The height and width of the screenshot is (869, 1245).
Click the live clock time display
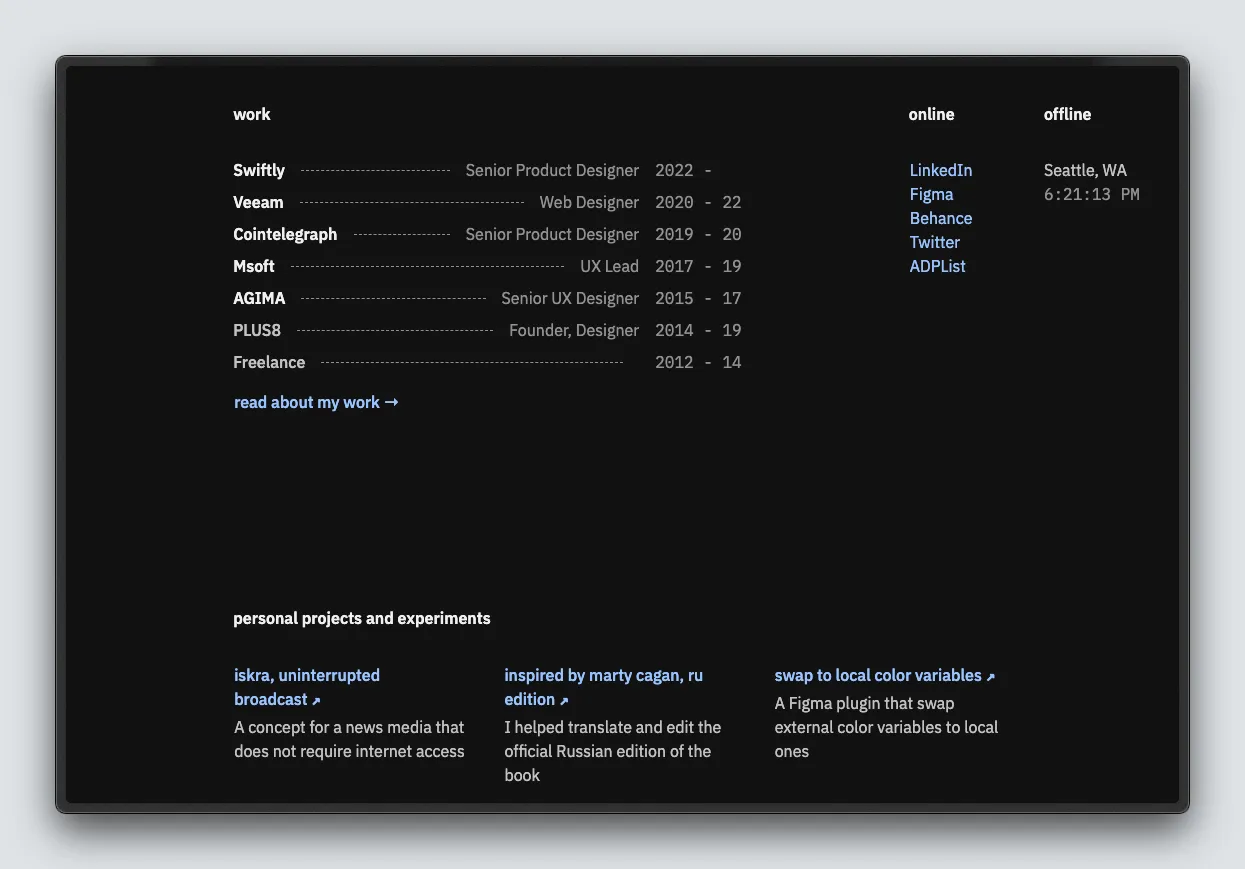[1091, 194]
